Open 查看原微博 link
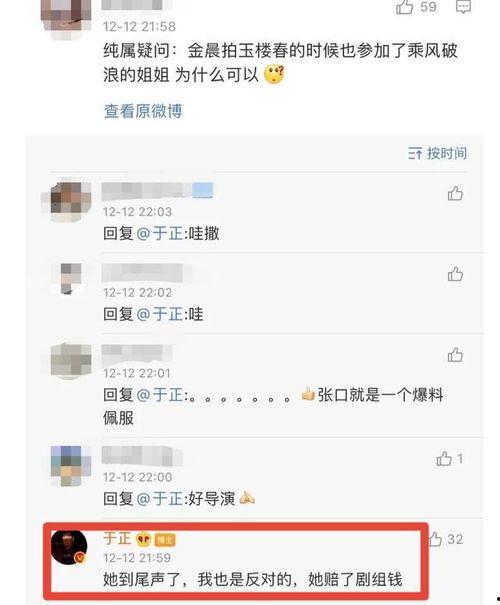 143,111
